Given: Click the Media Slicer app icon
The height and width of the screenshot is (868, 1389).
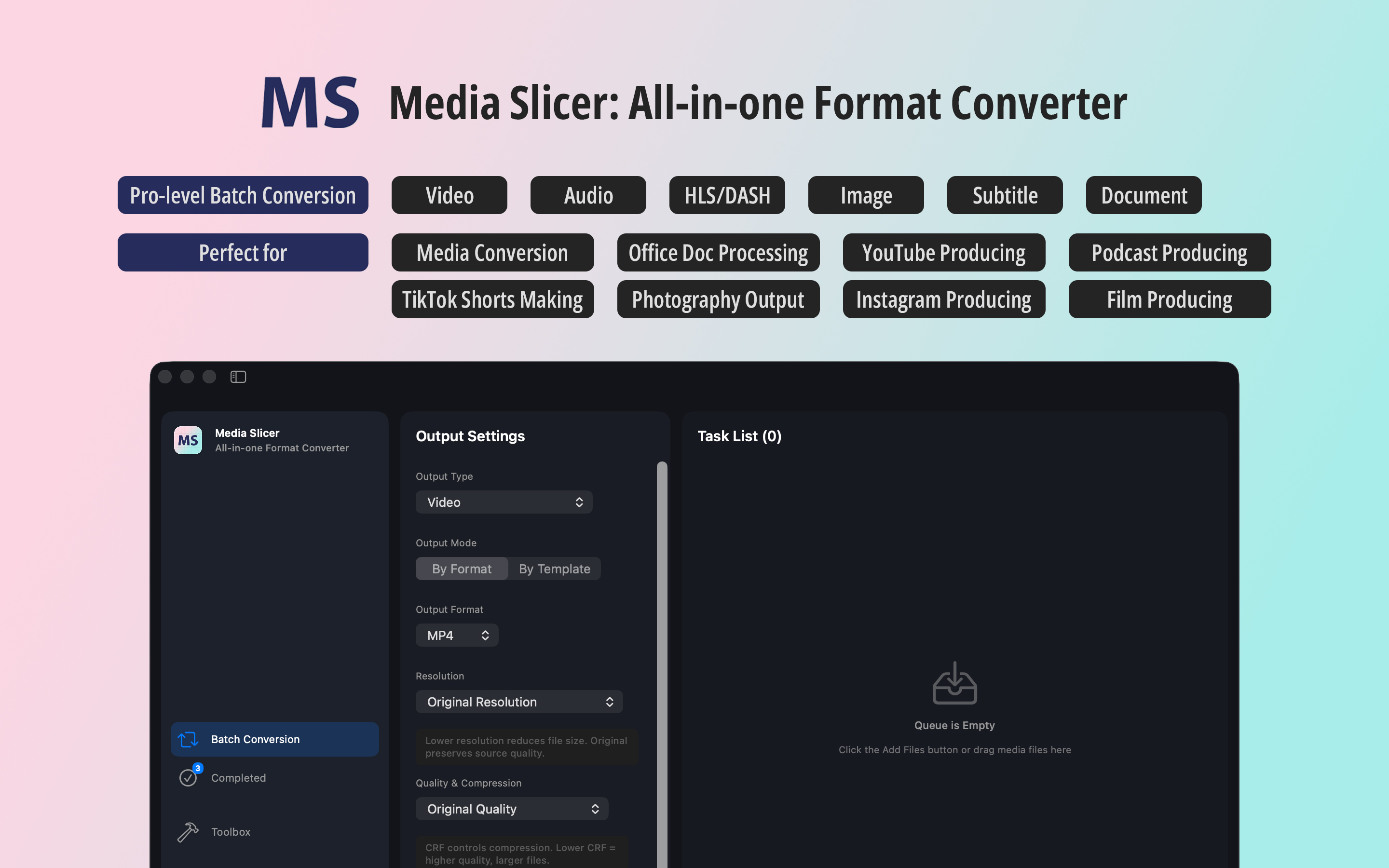Looking at the screenshot, I should pos(187,440).
